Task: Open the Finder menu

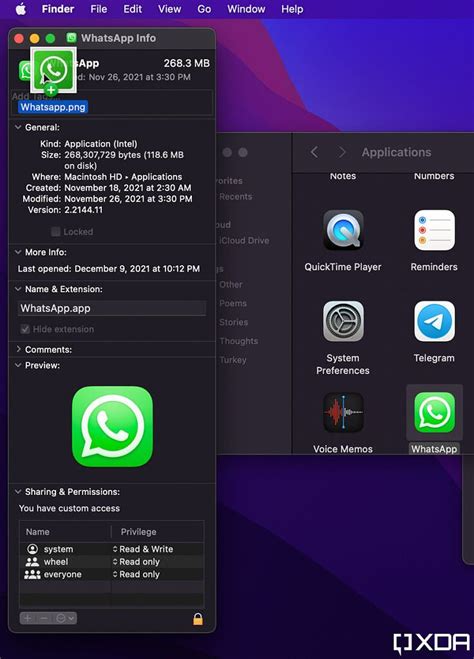Action: [x=58, y=9]
